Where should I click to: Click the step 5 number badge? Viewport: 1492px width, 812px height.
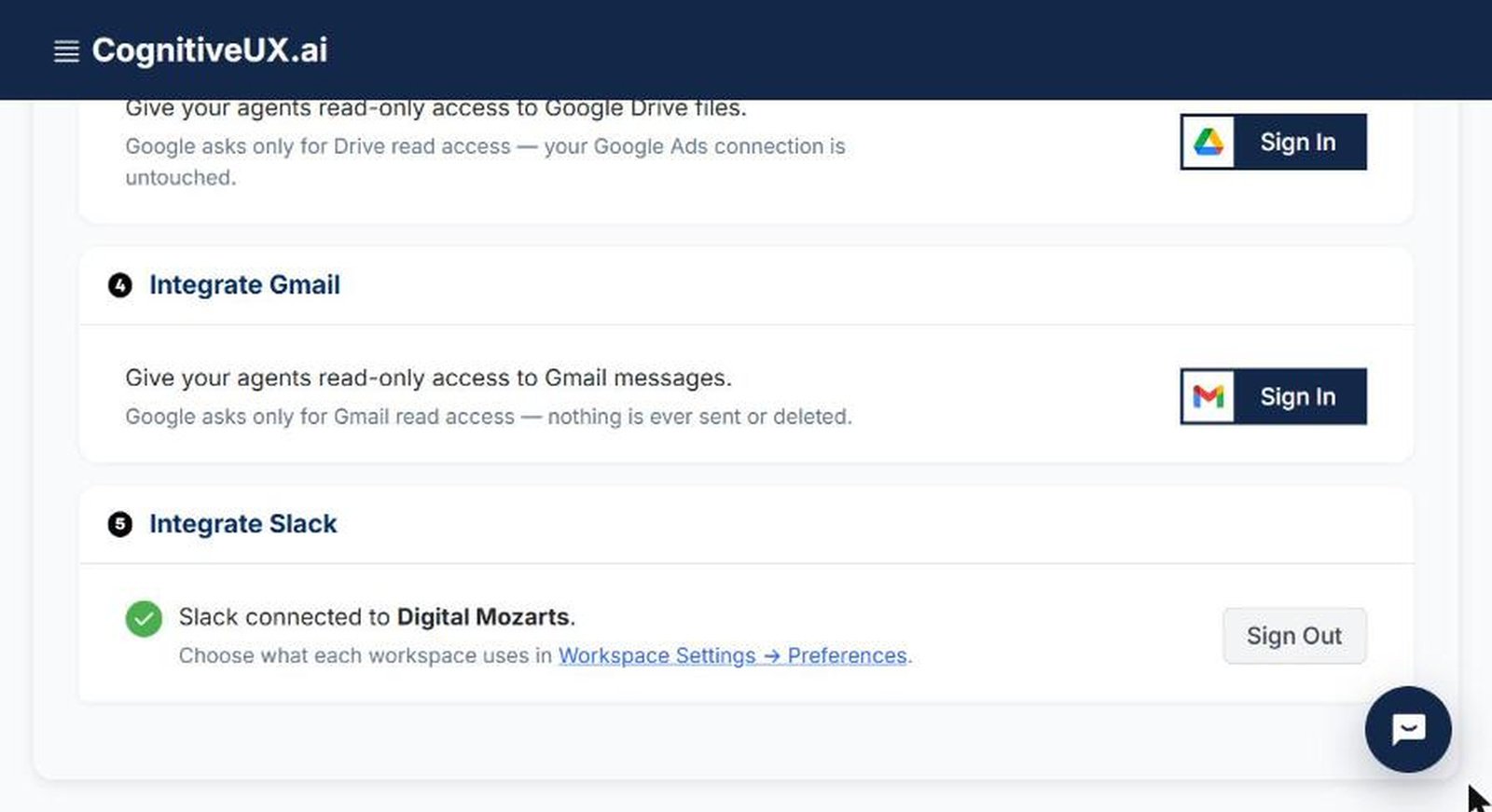pos(119,524)
